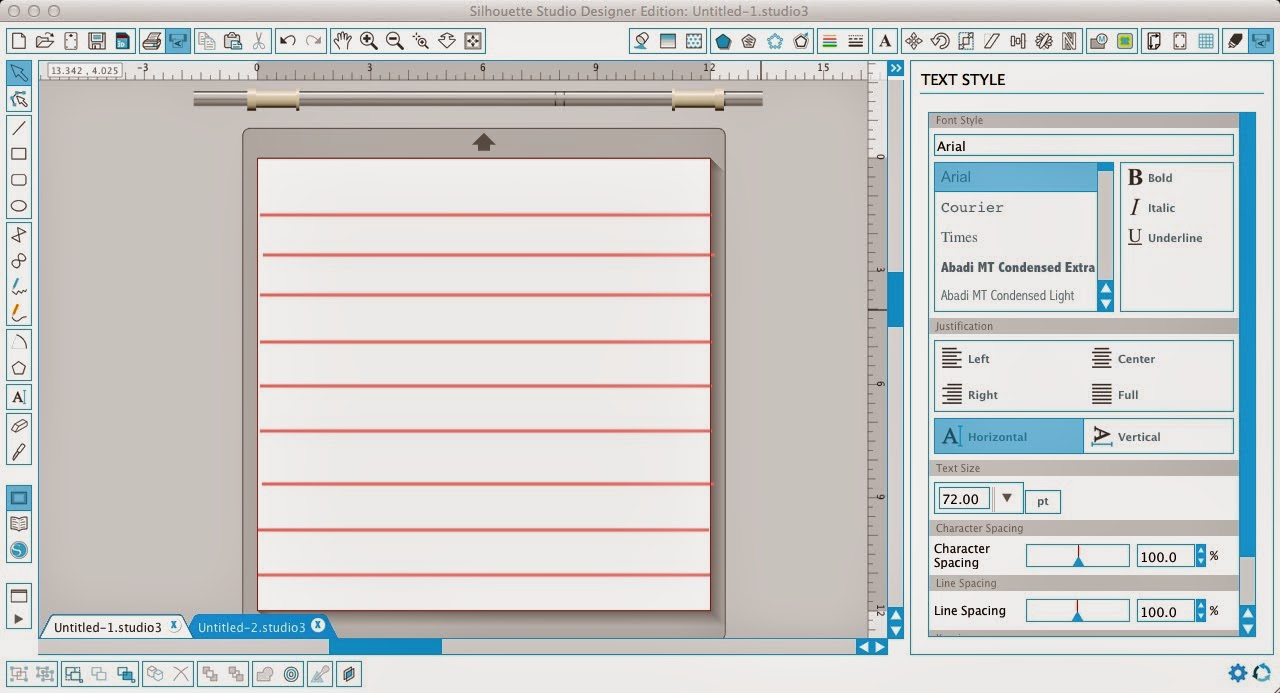Open the Fill Gradient panel icon
Image resolution: width=1280 pixels, height=693 pixels.
pos(668,41)
